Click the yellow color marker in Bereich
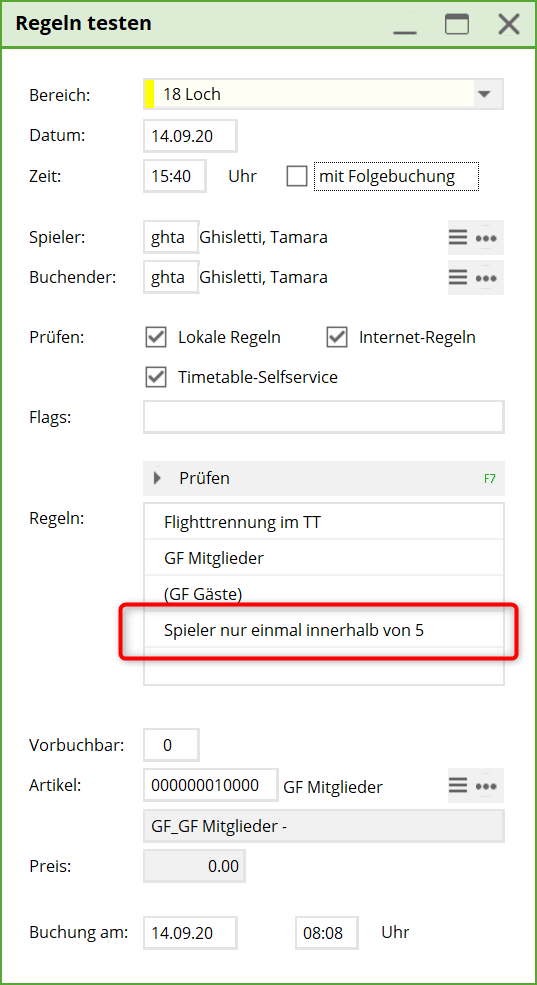Viewport: 537px width, 985px height. [x=149, y=94]
